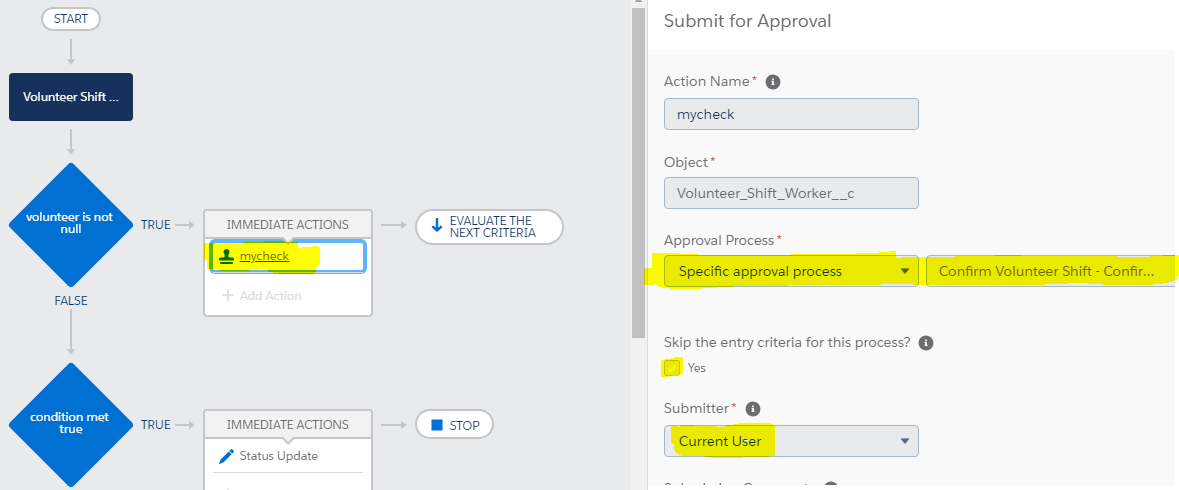Click the blue square STOP icon
The width and height of the screenshot is (1179, 490).
pos(436,425)
